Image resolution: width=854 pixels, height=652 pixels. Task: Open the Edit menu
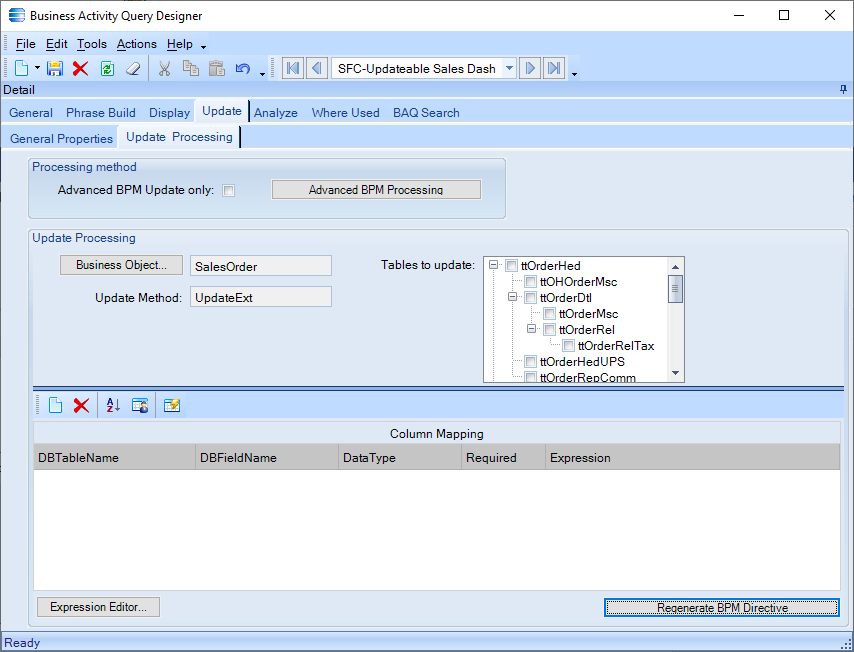57,44
